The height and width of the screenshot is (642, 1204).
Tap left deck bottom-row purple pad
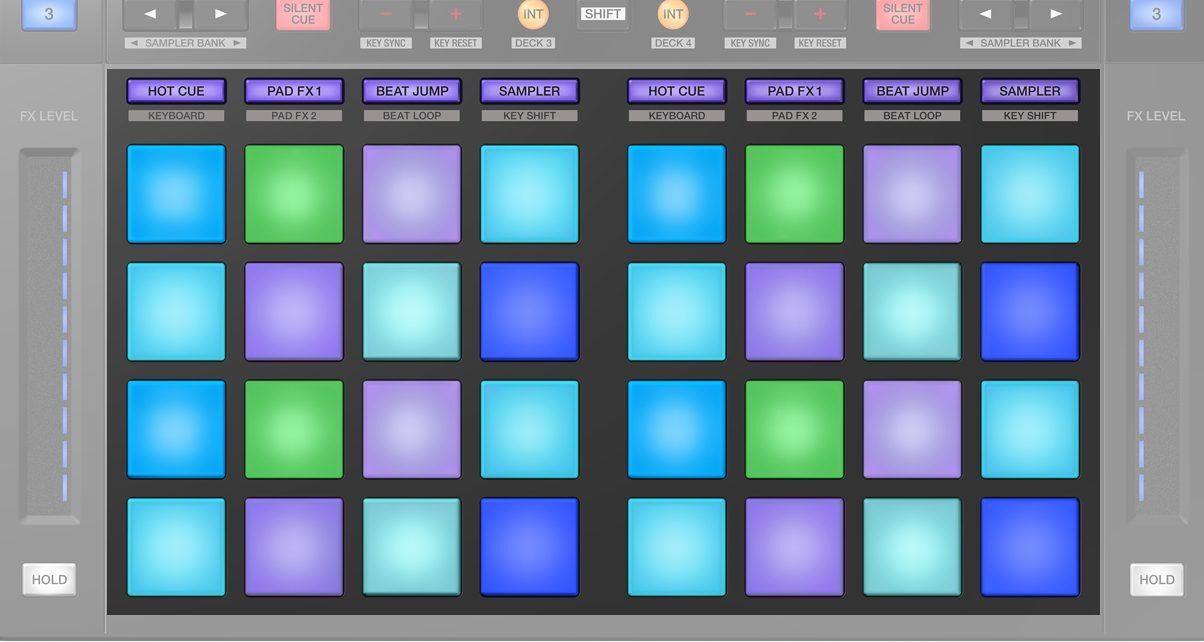point(294,547)
